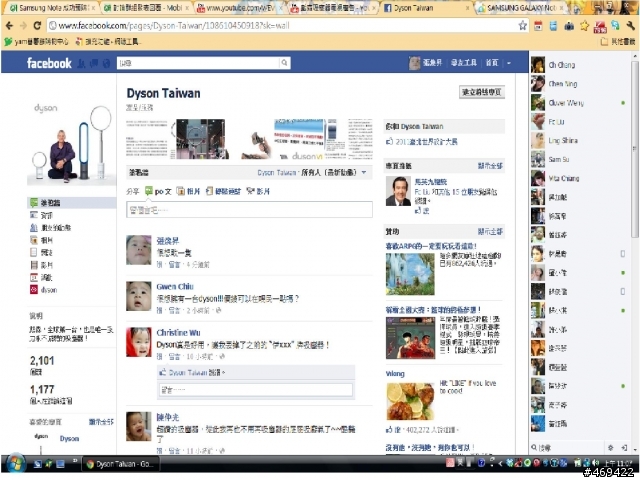Open chat with Vita Chiang
The height and width of the screenshot is (480, 640).
[580, 178]
